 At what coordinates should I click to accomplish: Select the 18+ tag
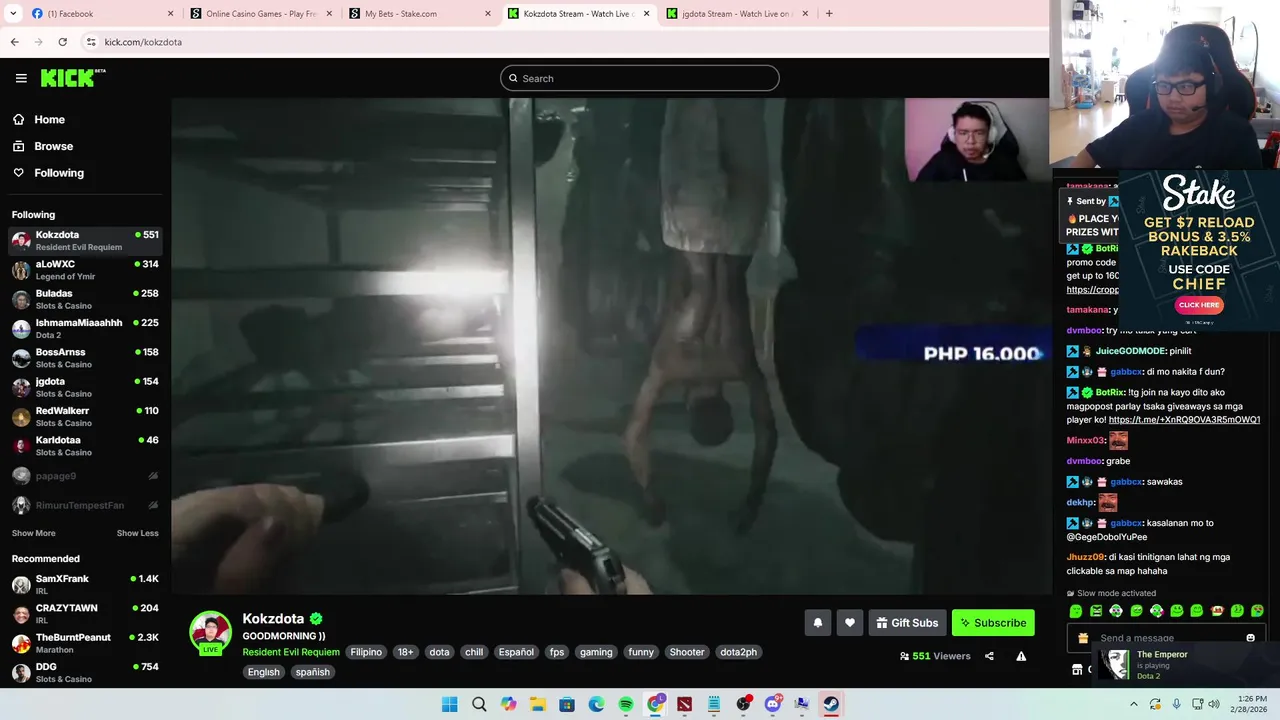click(405, 652)
